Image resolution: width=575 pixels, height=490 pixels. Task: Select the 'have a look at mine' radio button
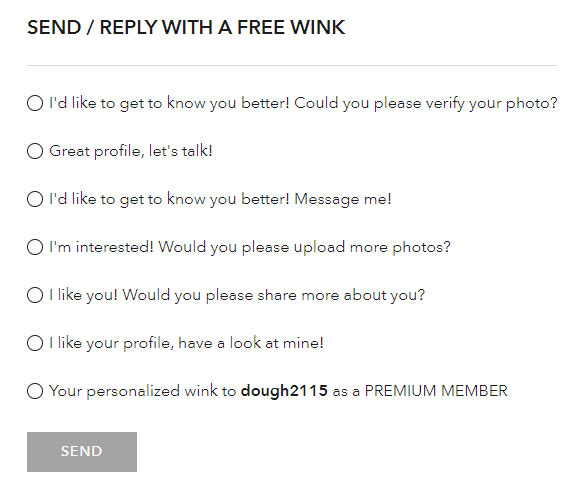click(x=35, y=343)
